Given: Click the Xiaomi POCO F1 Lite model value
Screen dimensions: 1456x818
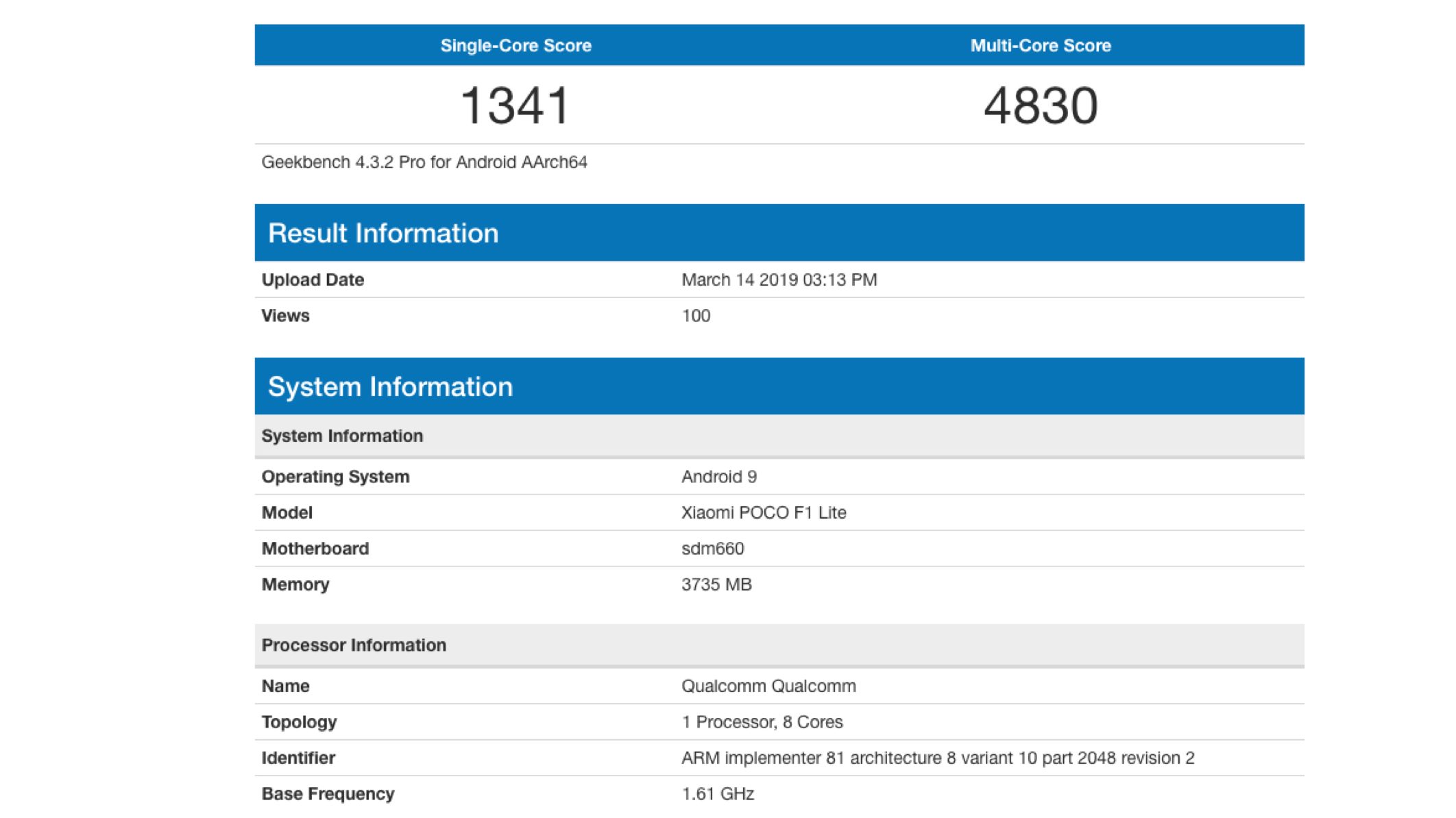Looking at the screenshot, I should (764, 512).
